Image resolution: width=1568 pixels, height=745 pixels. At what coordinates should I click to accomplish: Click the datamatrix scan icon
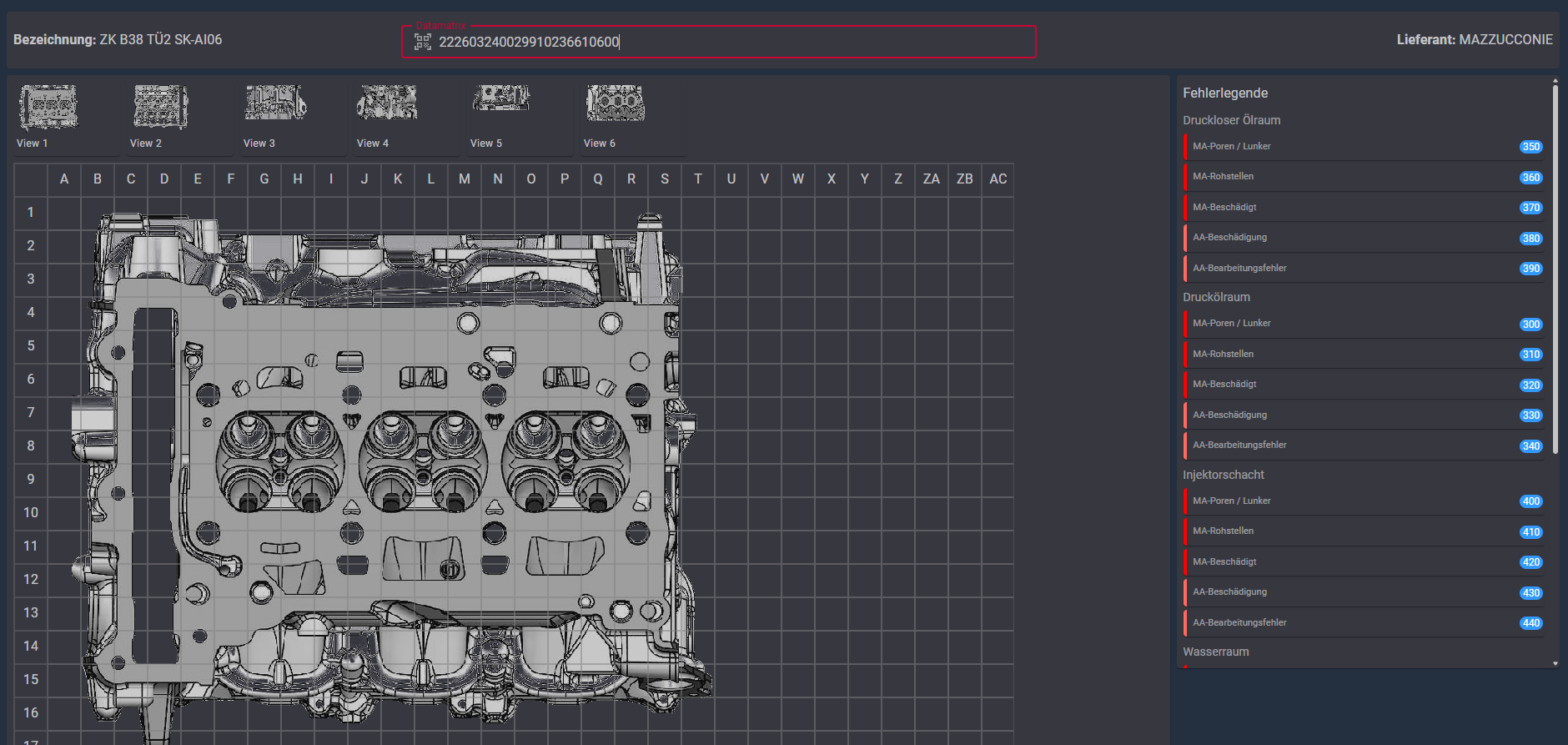[422, 42]
